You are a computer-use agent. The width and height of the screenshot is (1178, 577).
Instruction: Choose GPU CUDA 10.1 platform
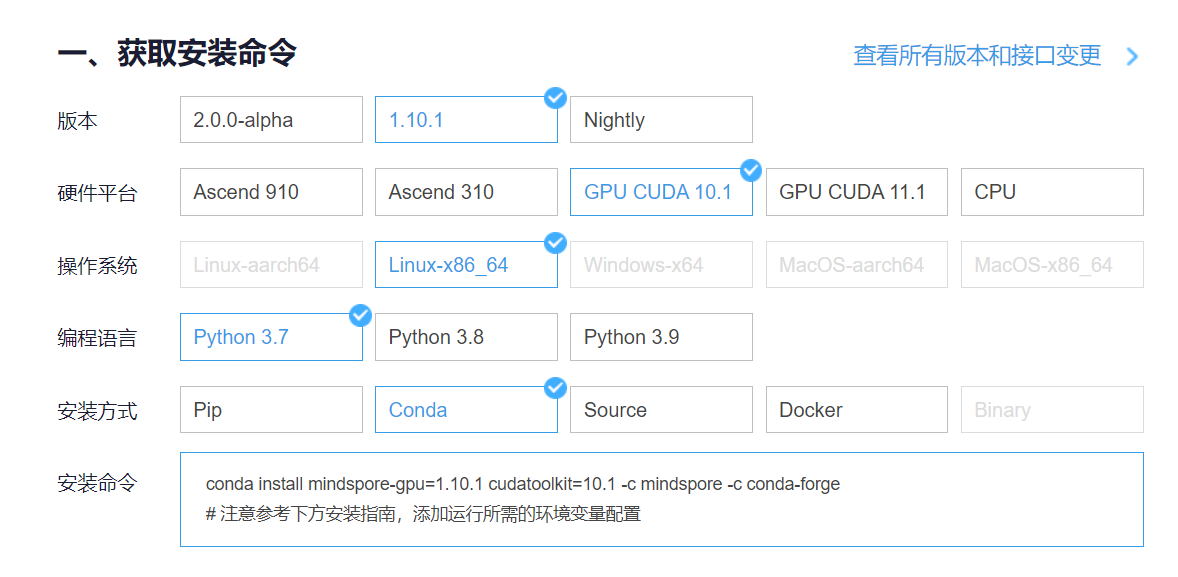pyautogui.click(x=661, y=192)
